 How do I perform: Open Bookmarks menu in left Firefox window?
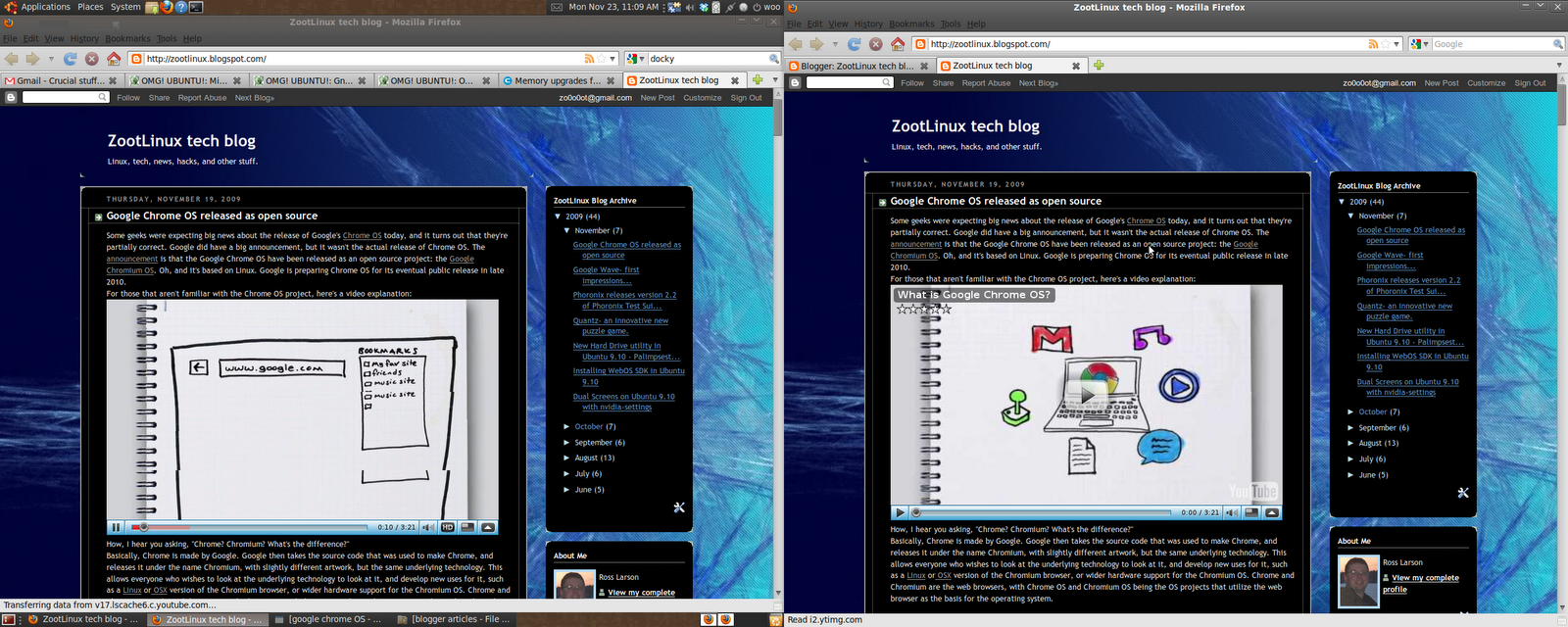coord(127,39)
